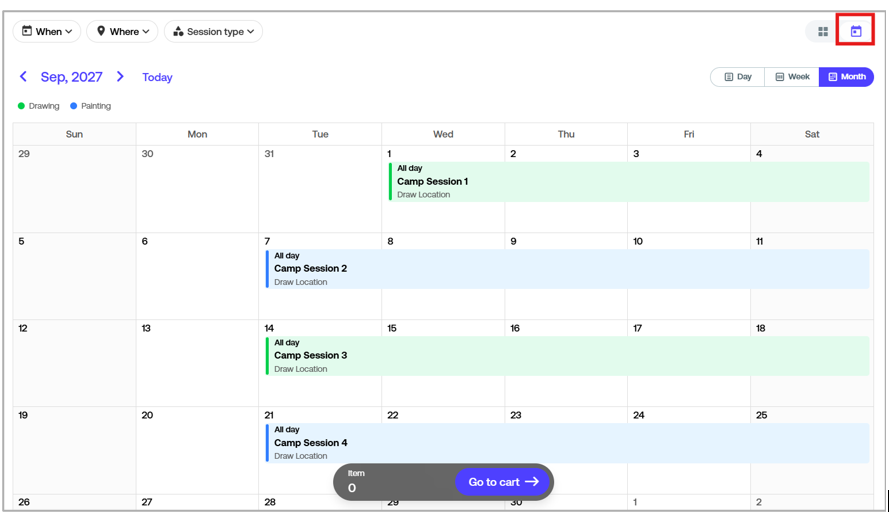Expand the Session type filter
889x514 pixels.
[x=213, y=31]
